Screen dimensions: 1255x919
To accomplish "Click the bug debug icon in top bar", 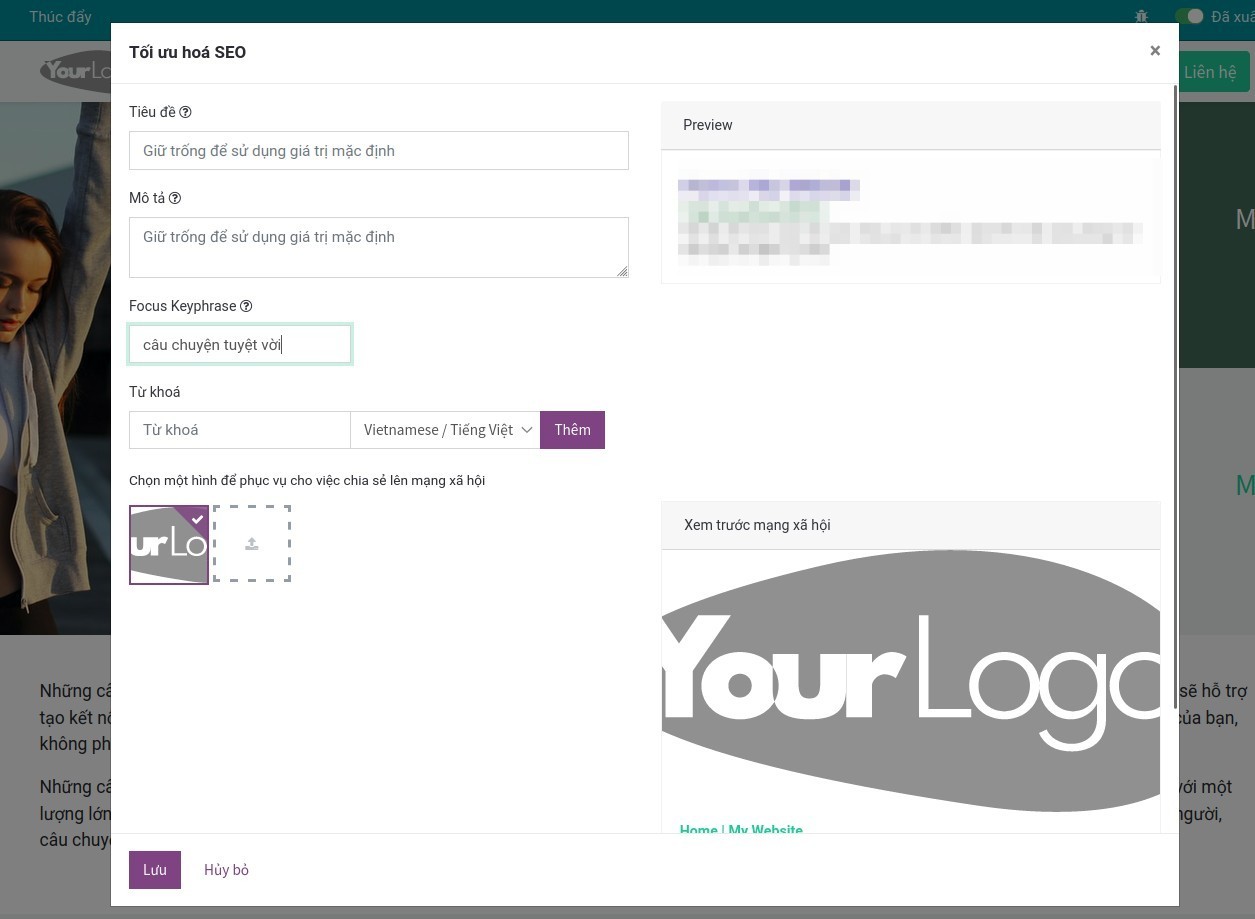I will coord(1141,17).
